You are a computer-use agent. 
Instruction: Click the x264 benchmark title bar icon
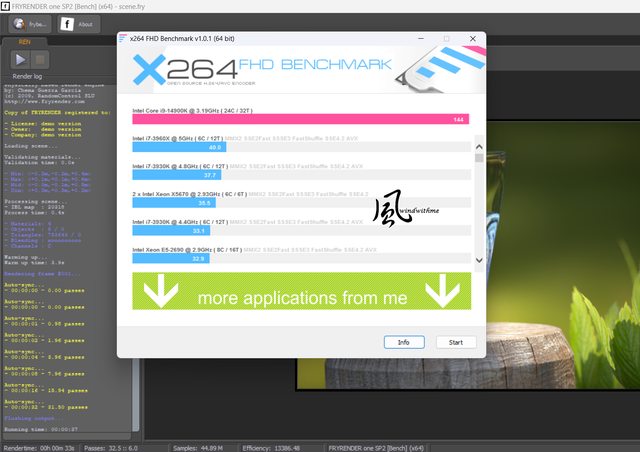click(x=124, y=39)
